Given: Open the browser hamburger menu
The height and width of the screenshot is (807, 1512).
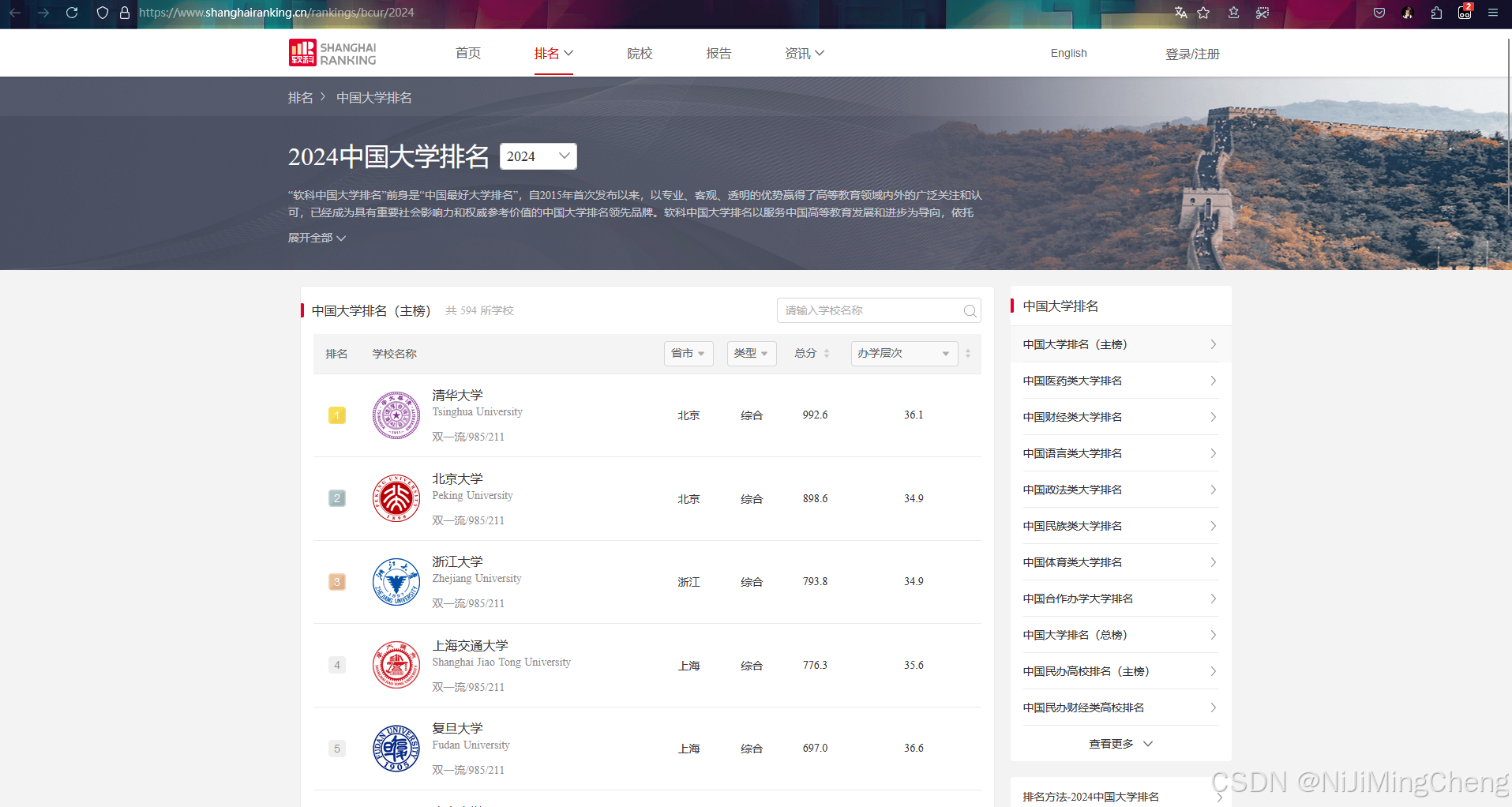Looking at the screenshot, I should coord(1493,13).
